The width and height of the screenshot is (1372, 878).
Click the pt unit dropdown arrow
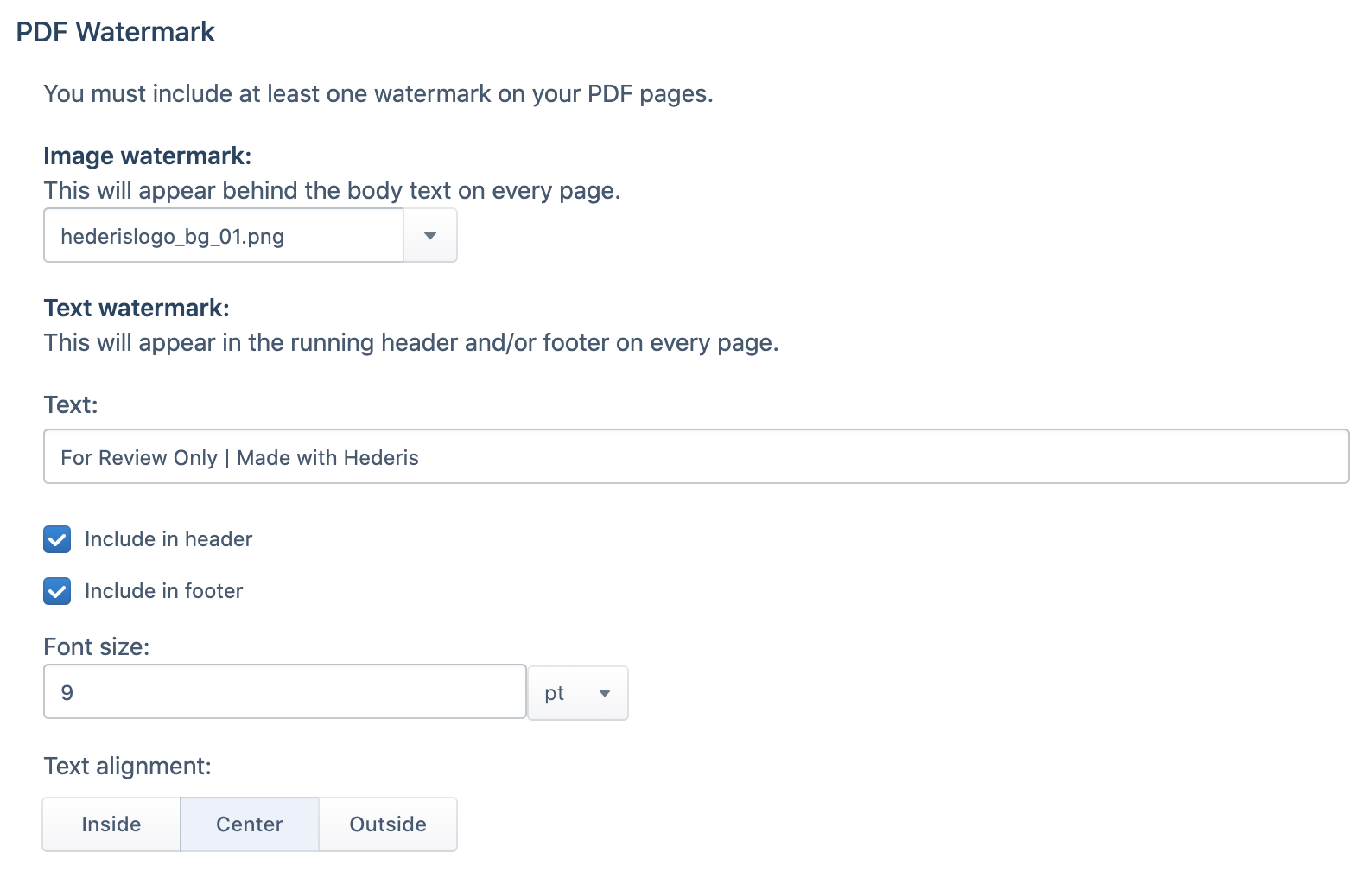click(605, 693)
